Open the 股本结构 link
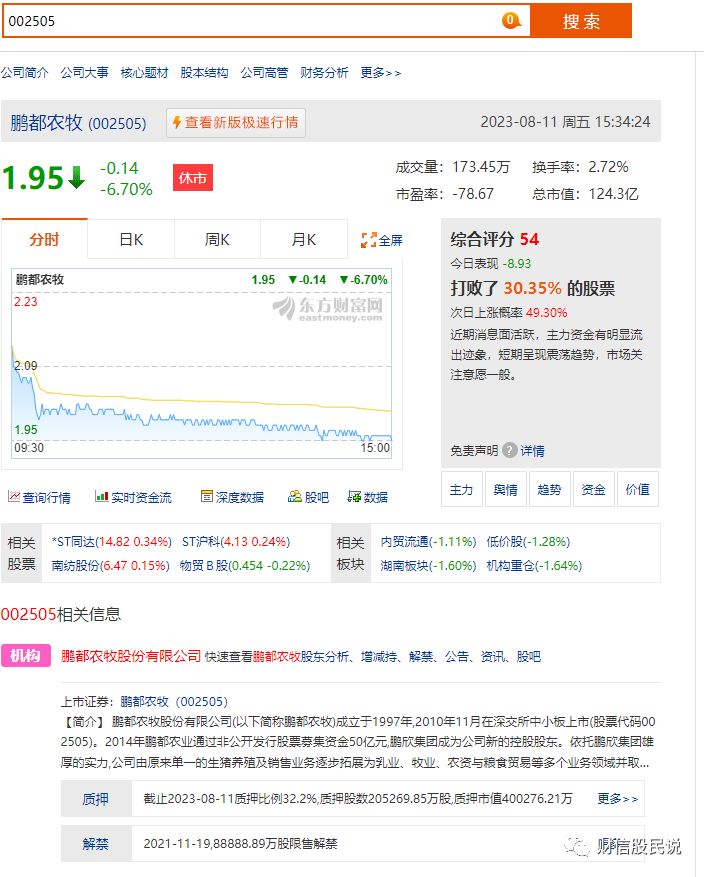The image size is (704, 877). coord(204,73)
